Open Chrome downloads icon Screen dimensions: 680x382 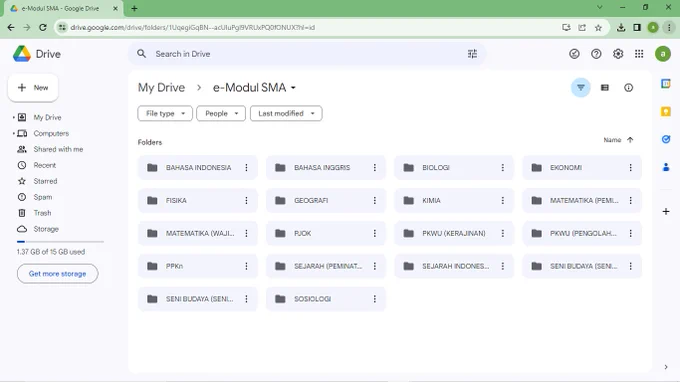point(621,27)
